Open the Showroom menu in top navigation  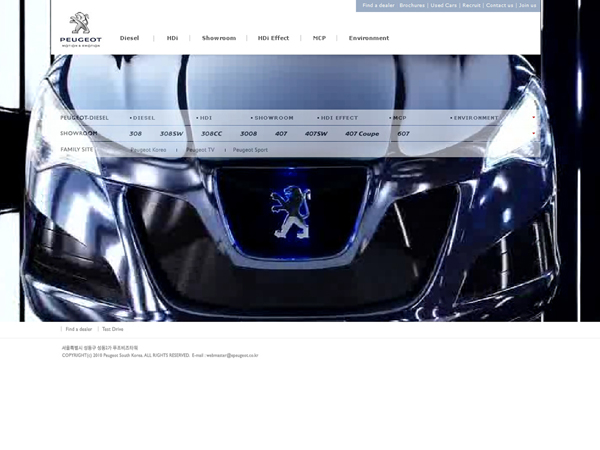click(x=219, y=38)
